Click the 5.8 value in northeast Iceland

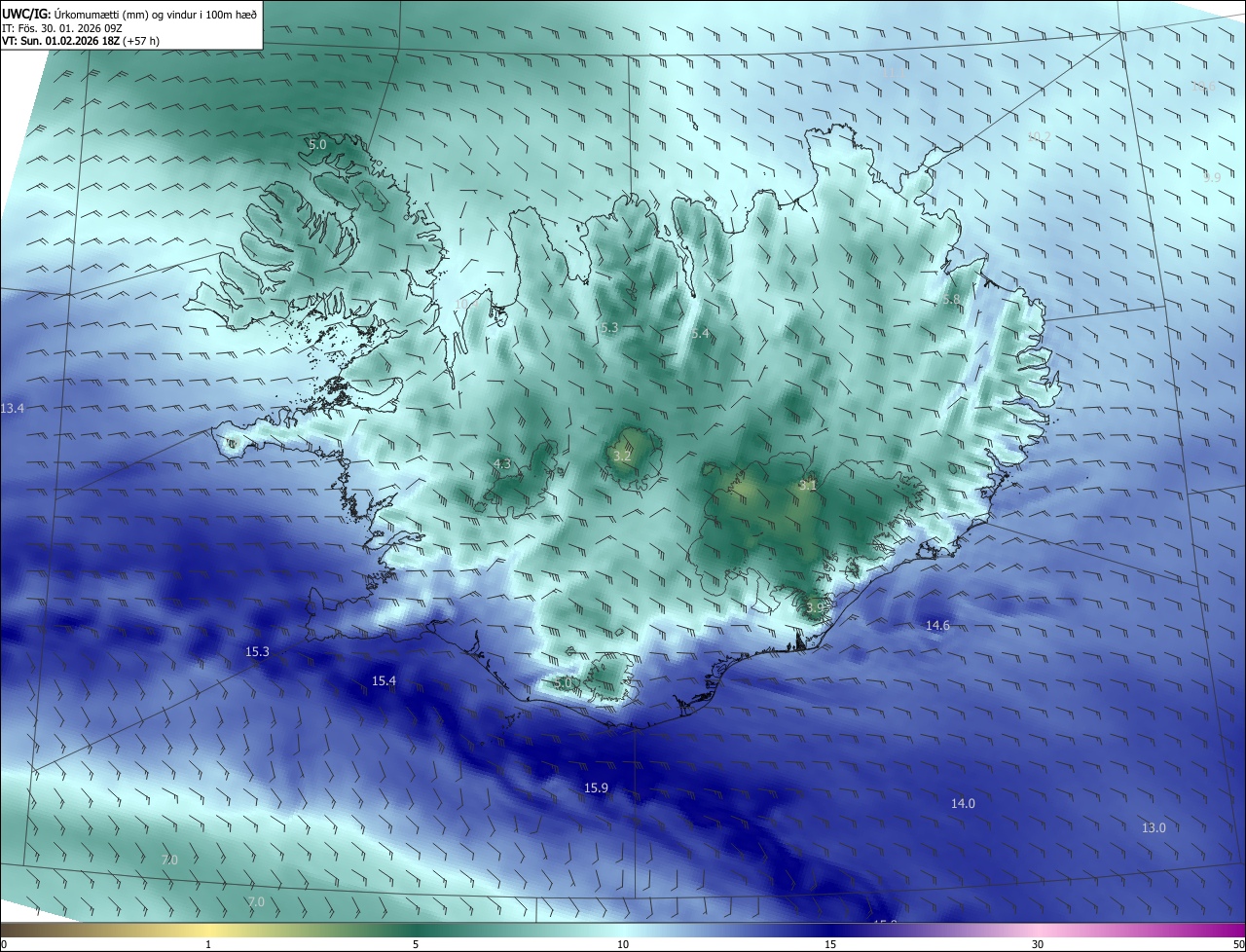coord(951,299)
